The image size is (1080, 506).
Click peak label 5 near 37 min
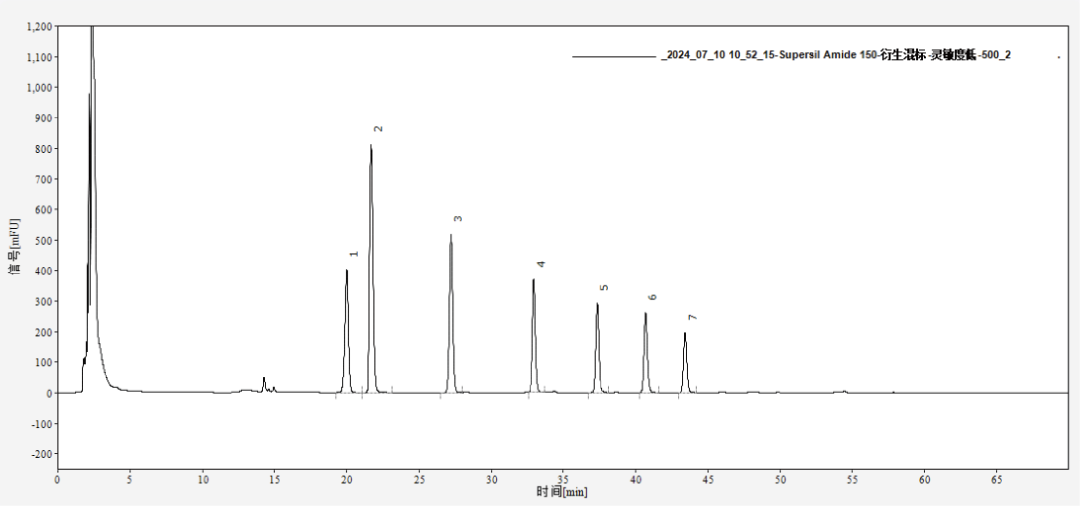click(x=603, y=288)
